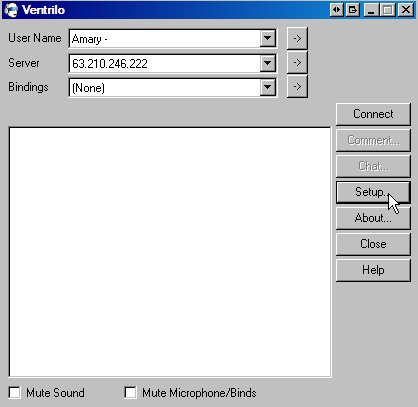This screenshot has width=418, height=407.
Task: Click the double-arrow title bar icon
Action: point(337,10)
